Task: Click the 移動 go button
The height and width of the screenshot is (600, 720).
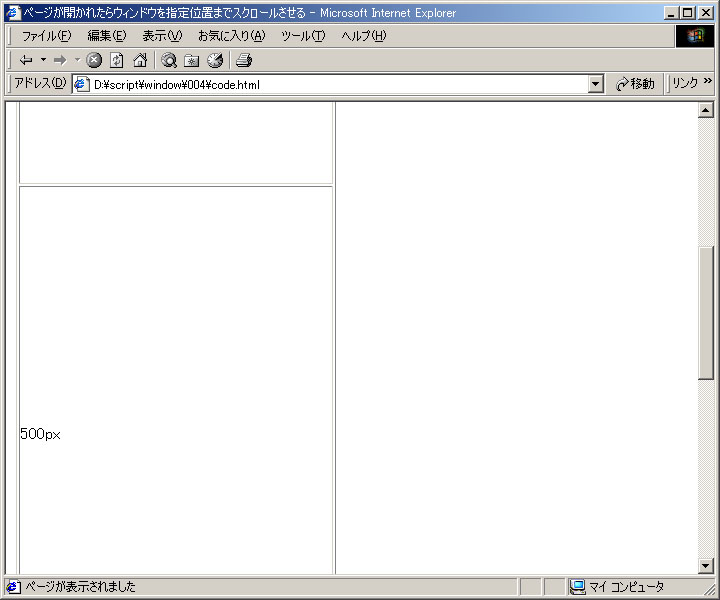Action: pos(636,84)
